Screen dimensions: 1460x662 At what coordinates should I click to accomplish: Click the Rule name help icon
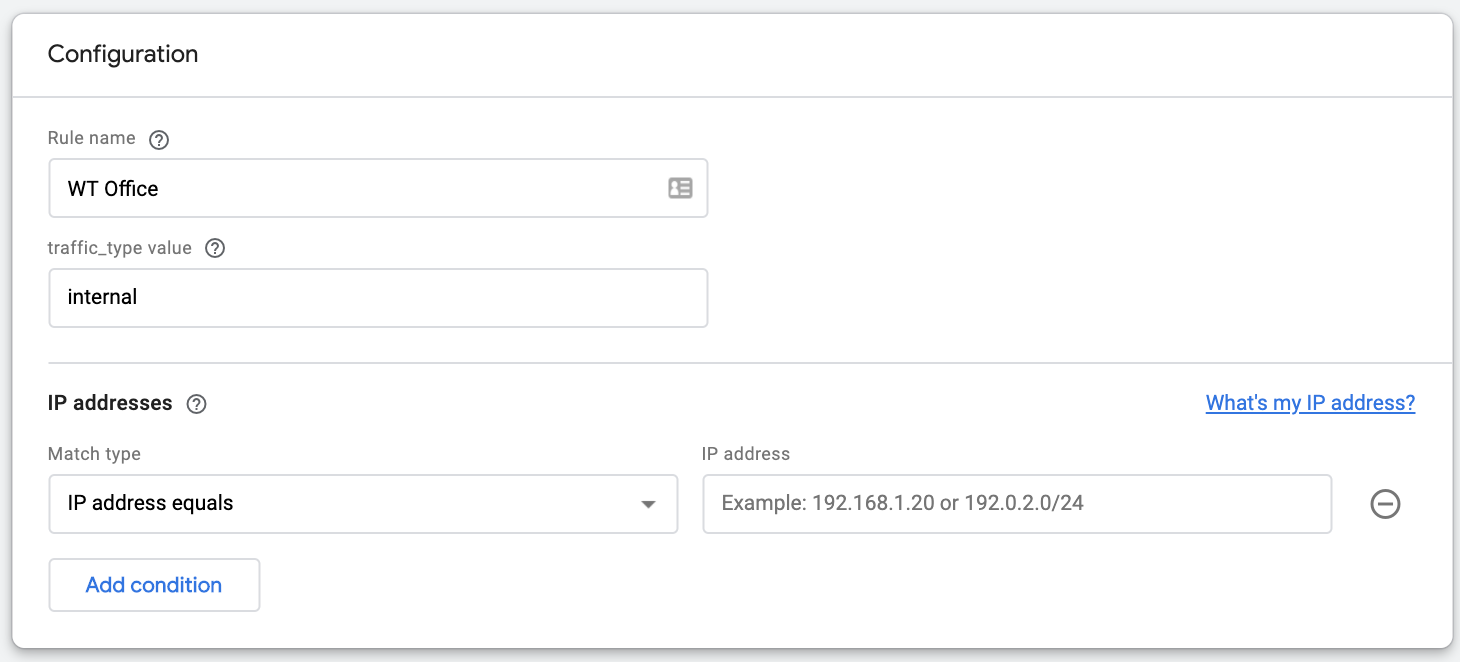159,139
